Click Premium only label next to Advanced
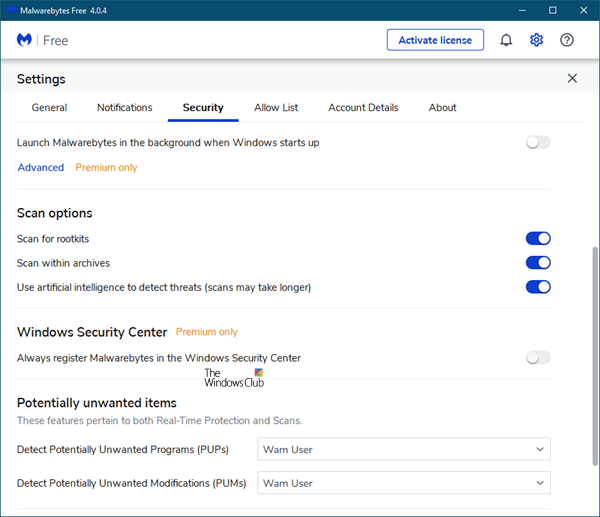This screenshot has width=600, height=517. click(x=106, y=167)
